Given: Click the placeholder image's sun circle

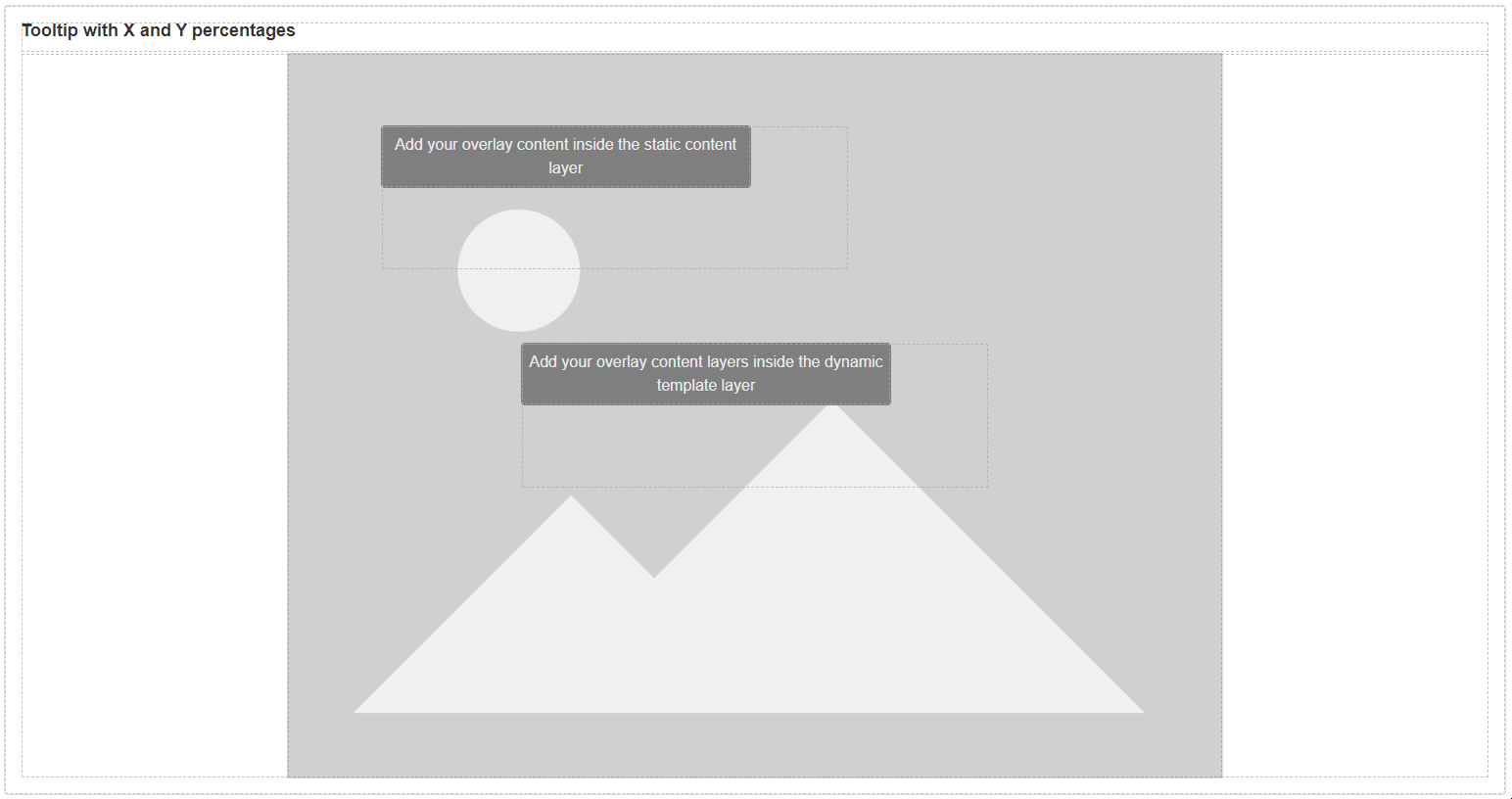Looking at the screenshot, I should [x=519, y=270].
